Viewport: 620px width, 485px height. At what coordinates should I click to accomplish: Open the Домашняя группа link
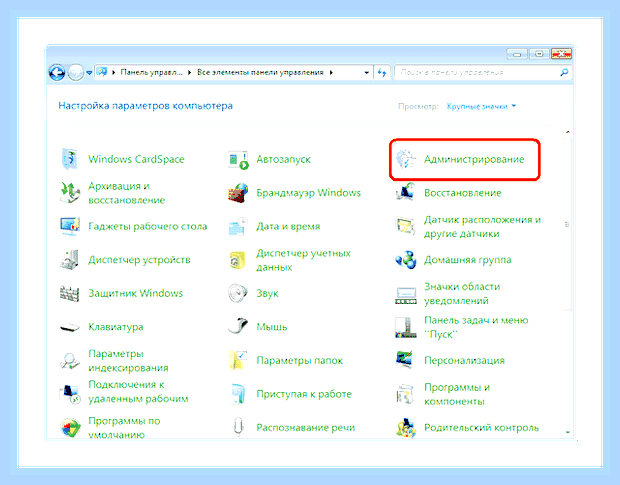click(x=468, y=260)
